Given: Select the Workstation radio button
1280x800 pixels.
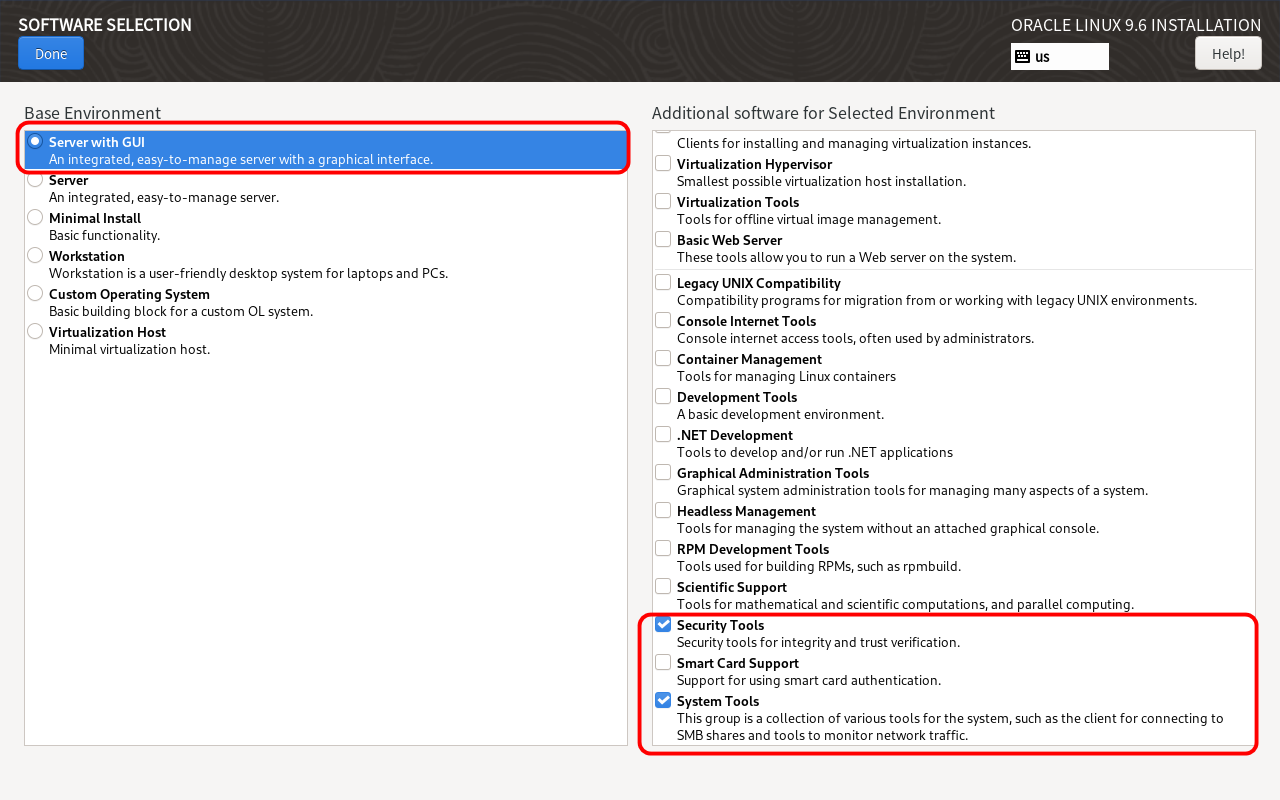Looking at the screenshot, I should pyautogui.click(x=35, y=256).
